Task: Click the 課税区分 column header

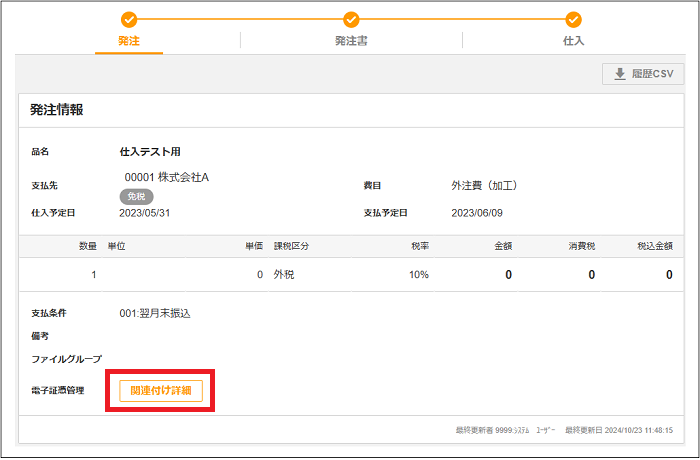Action: [x=292, y=246]
